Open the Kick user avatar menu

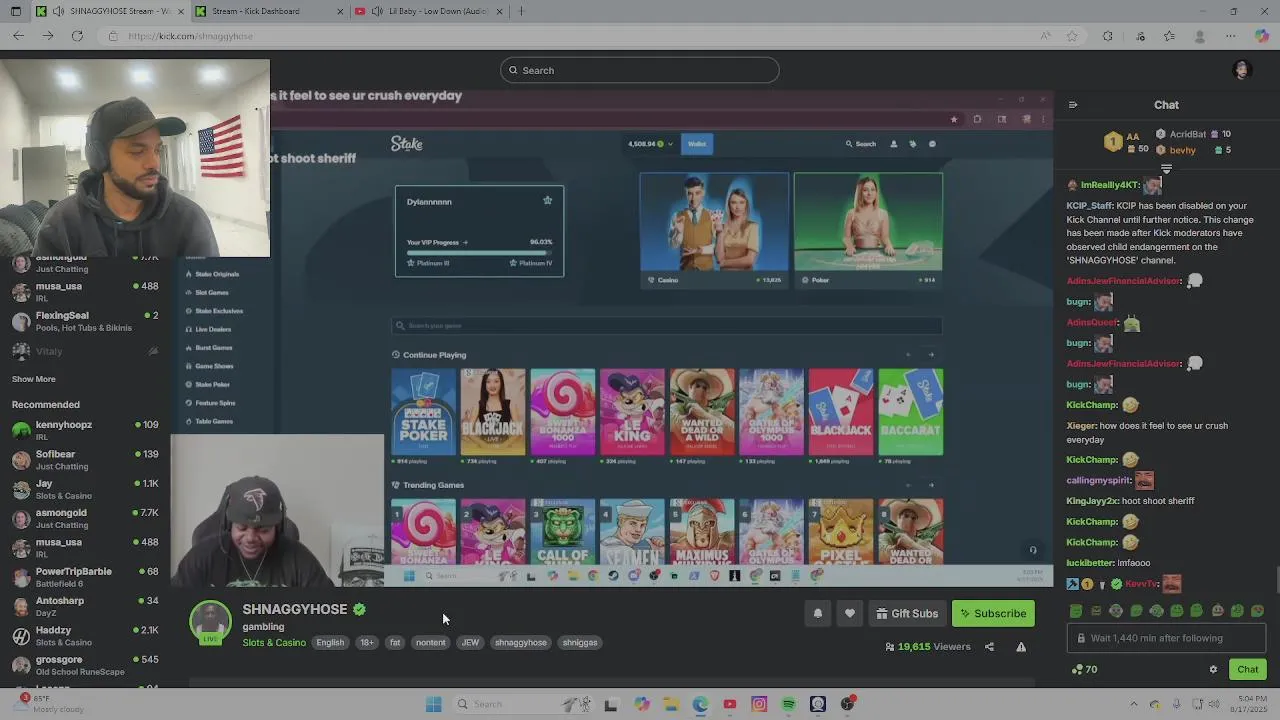point(1242,70)
